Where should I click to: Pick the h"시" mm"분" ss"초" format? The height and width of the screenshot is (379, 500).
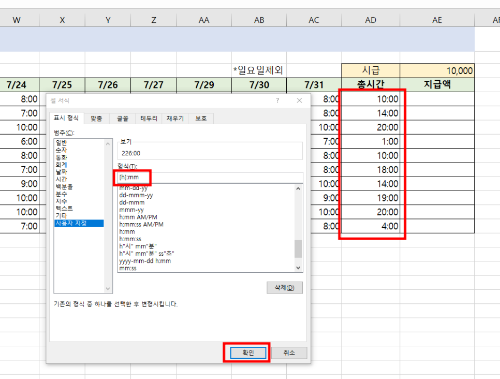(x=147, y=254)
